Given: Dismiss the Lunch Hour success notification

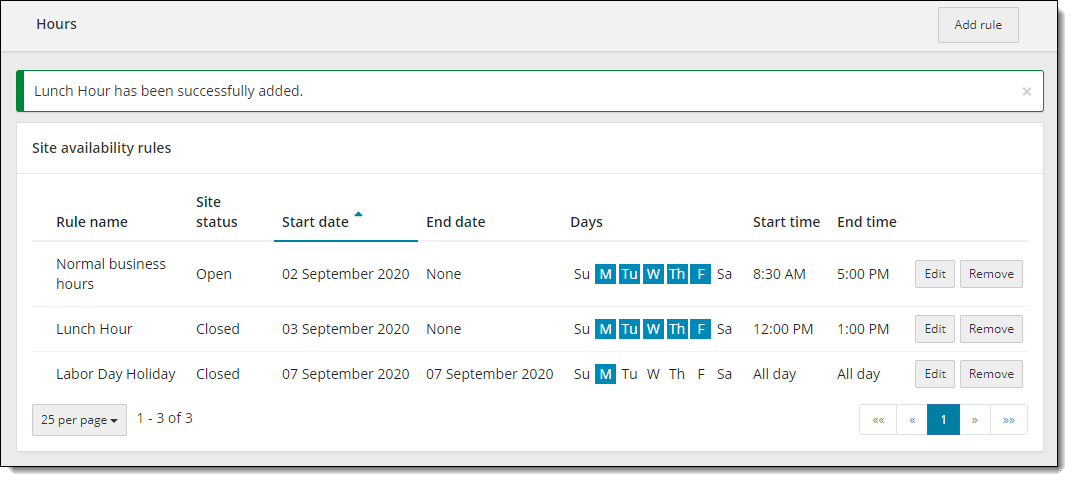Looking at the screenshot, I should click(x=1026, y=91).
